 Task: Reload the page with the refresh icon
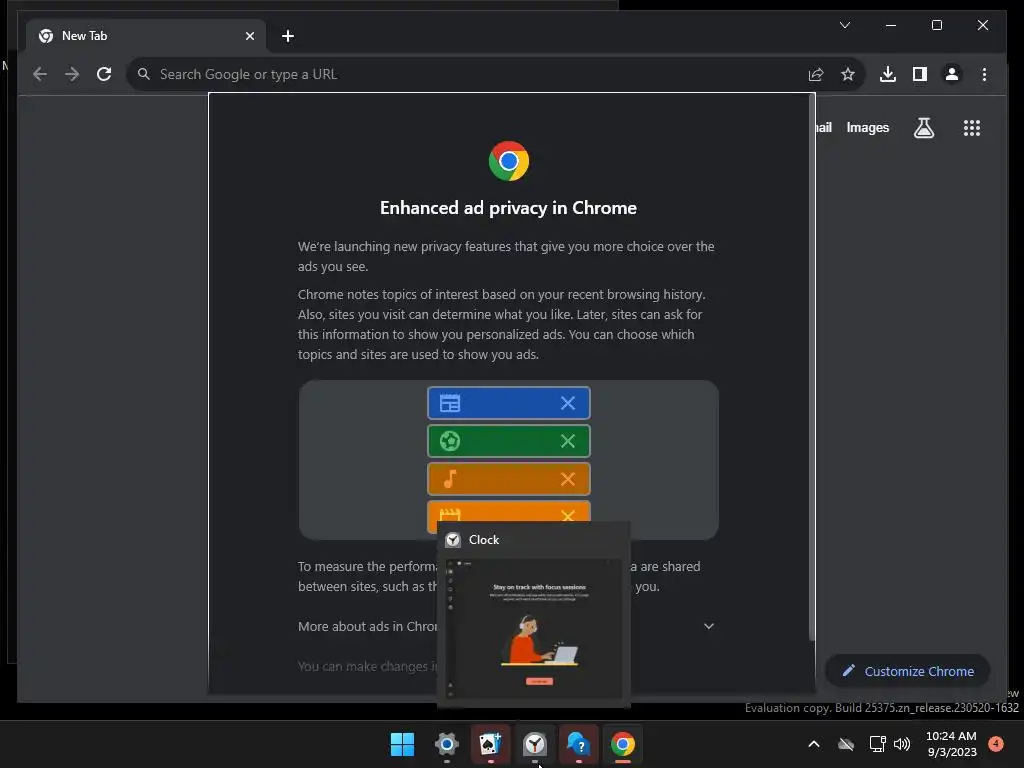[104, 74]
